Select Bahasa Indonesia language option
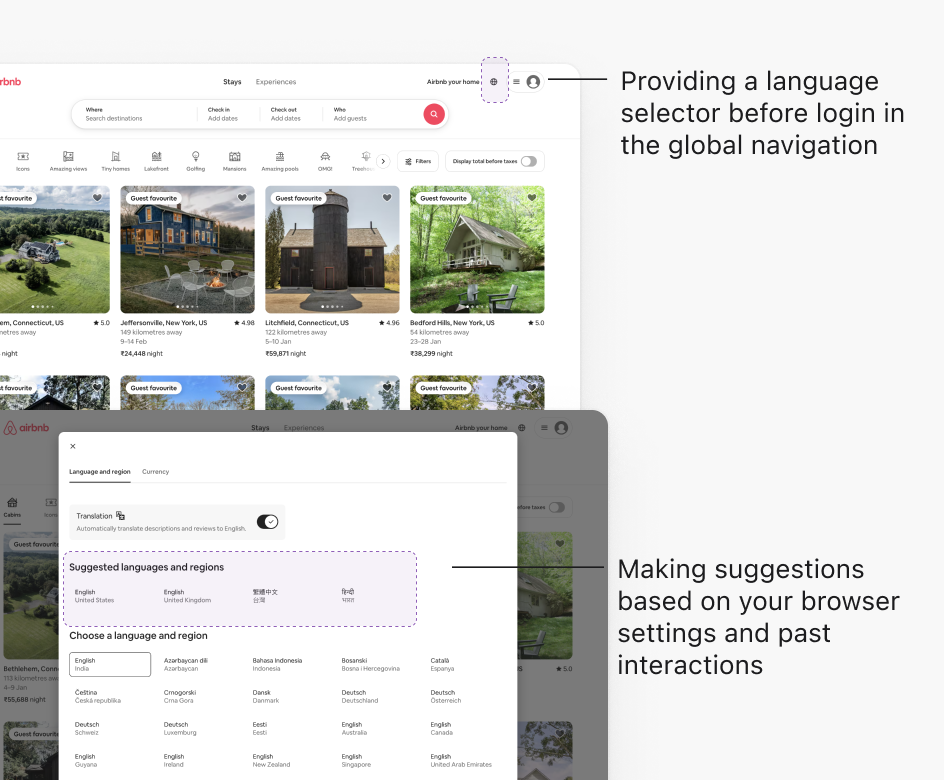Image resolution: width=944 pixels, height=780 pixels. coord(277,664)
